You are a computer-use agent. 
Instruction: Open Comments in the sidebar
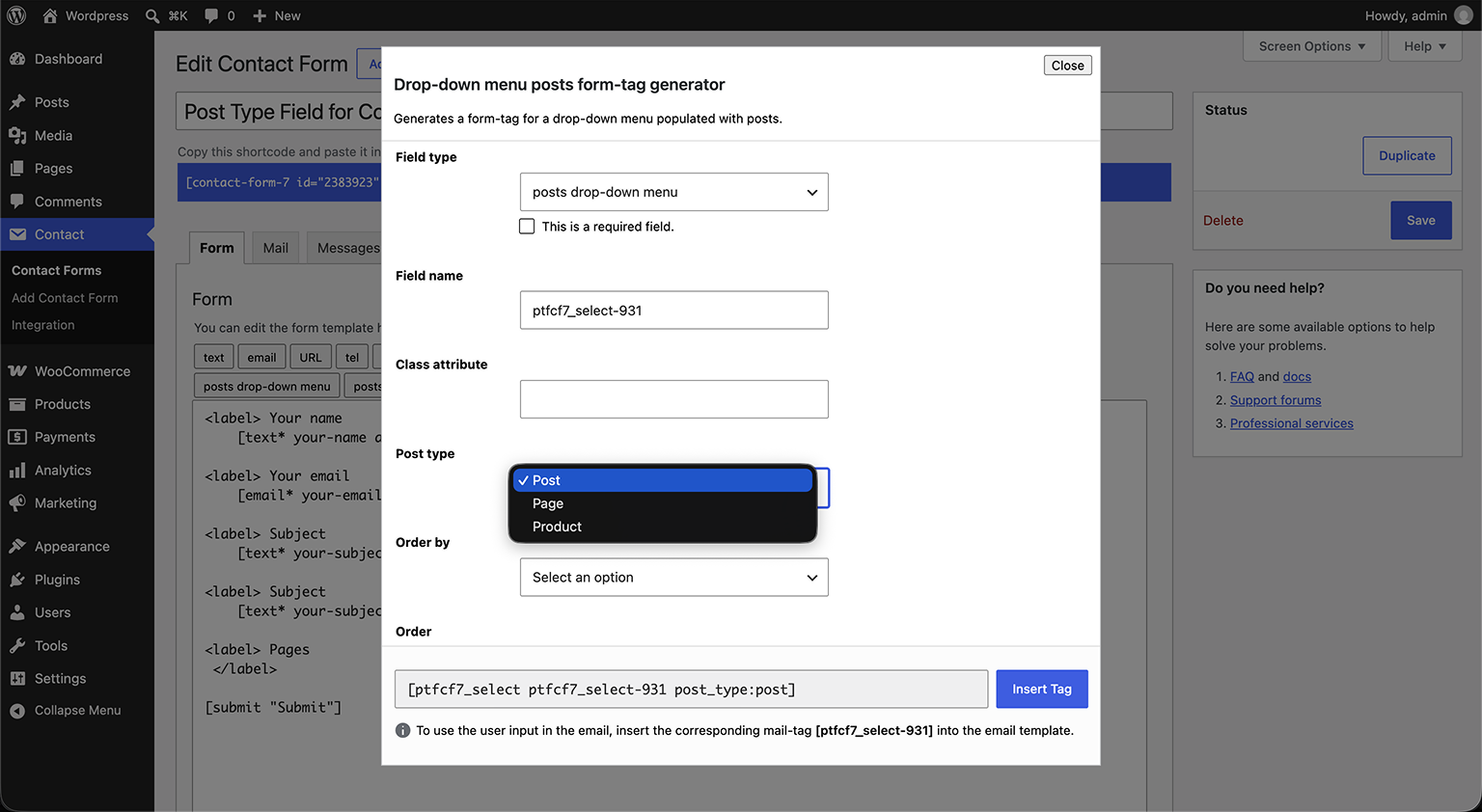tap(77, 202)
